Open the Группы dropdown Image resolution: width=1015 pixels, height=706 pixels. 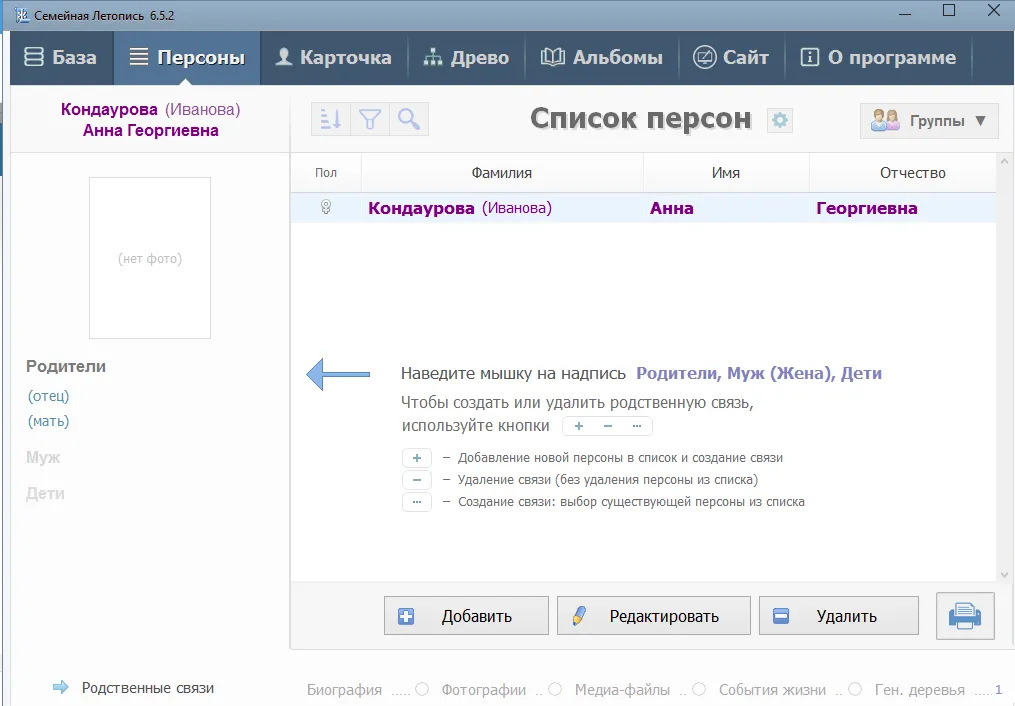coord(928,120)
